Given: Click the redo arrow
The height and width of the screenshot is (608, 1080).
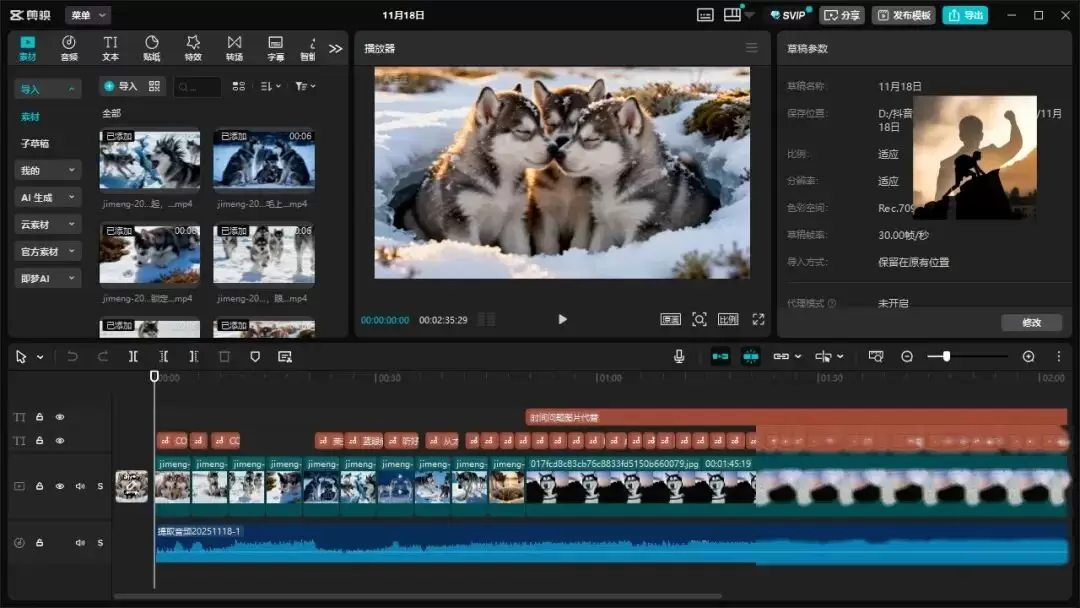Looking at the screenshot, I should (x=103, y=357).
